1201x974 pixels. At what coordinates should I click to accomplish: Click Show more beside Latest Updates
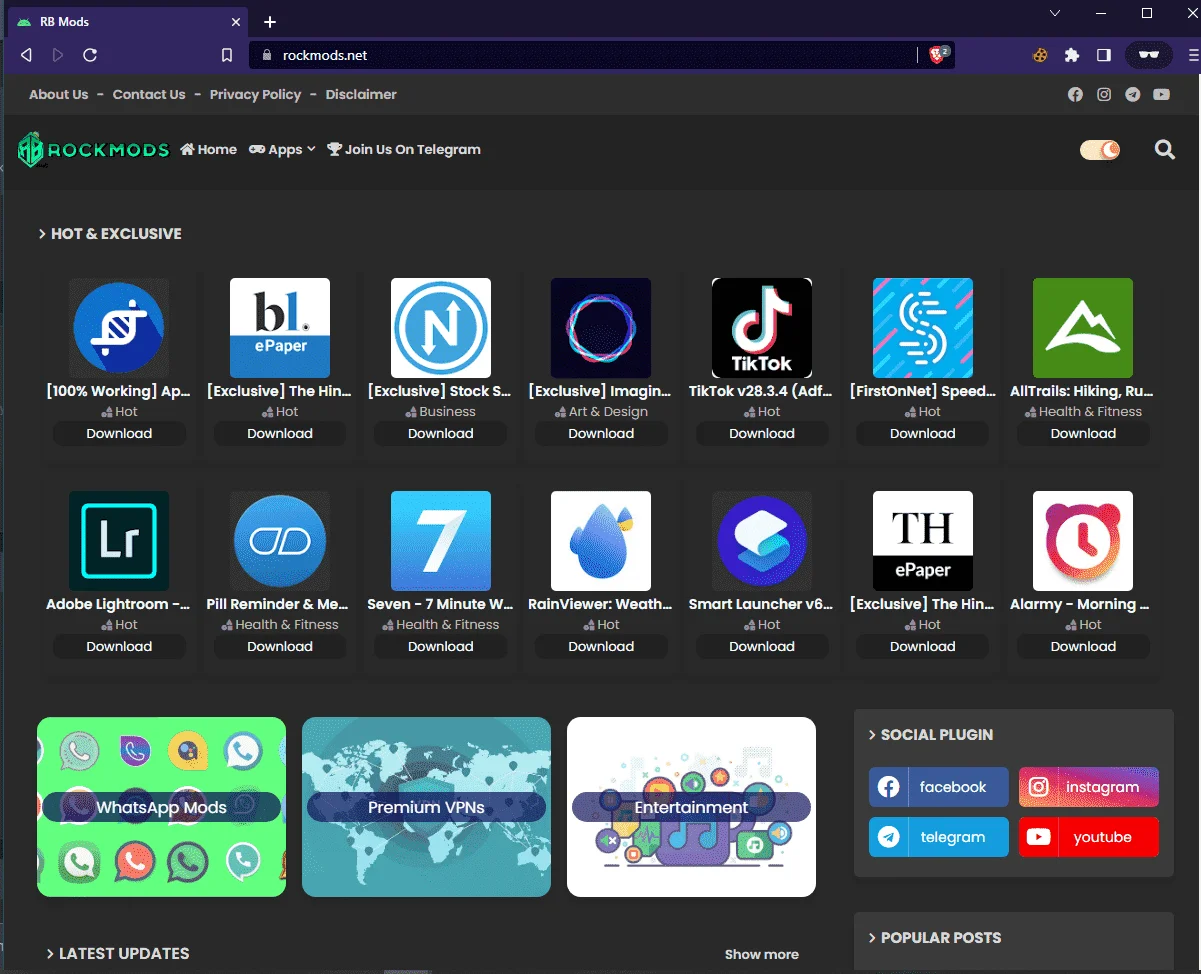(x=762, y=954)
